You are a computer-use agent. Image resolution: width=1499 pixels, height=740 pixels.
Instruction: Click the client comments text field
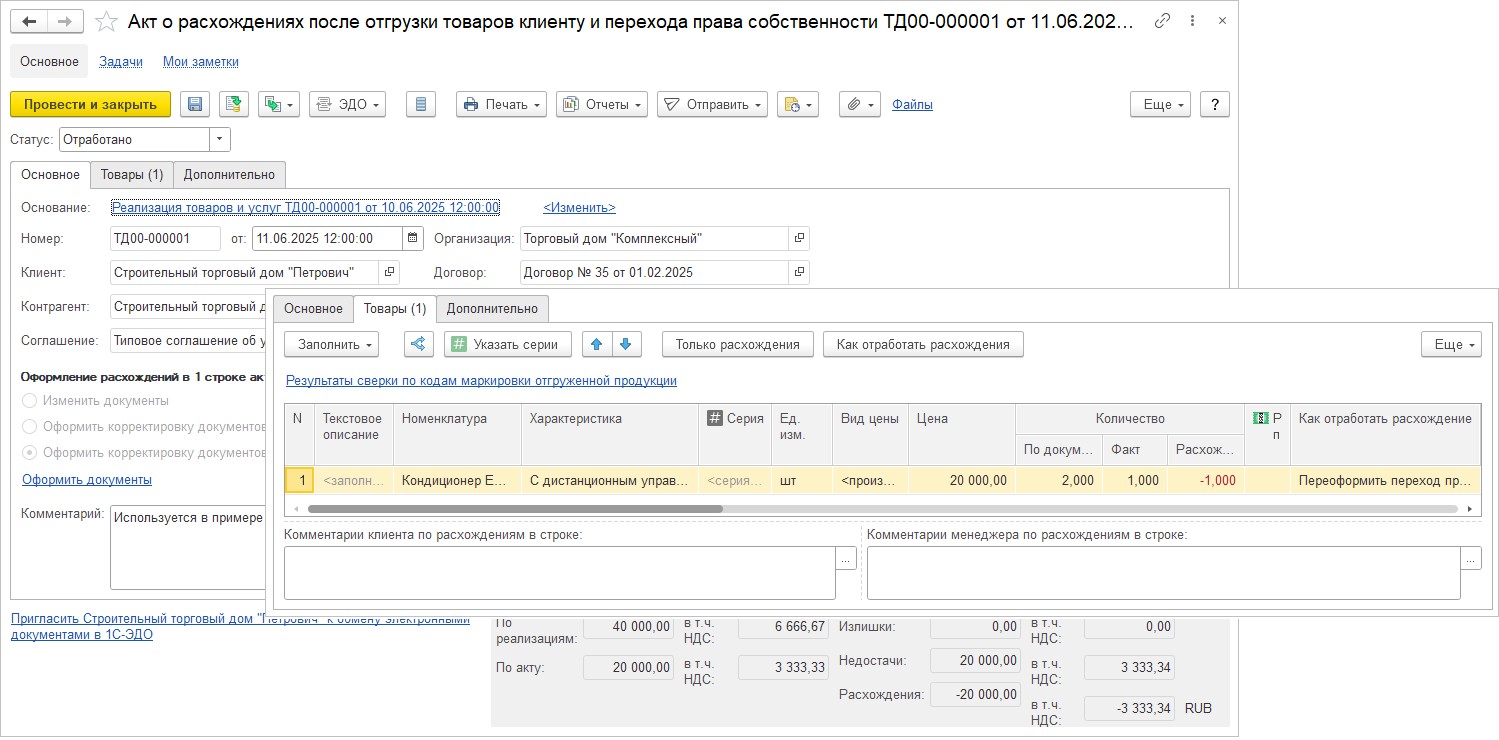click(x=560, y=573)
